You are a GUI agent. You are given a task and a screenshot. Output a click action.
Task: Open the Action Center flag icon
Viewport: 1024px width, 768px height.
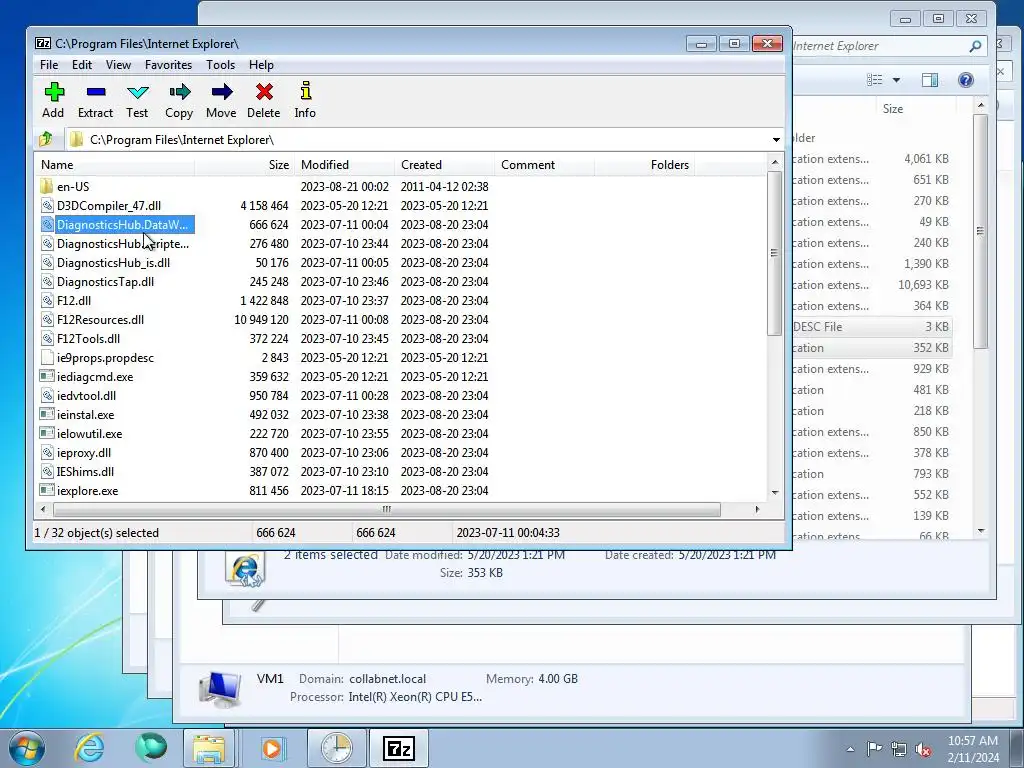[874, 749]
